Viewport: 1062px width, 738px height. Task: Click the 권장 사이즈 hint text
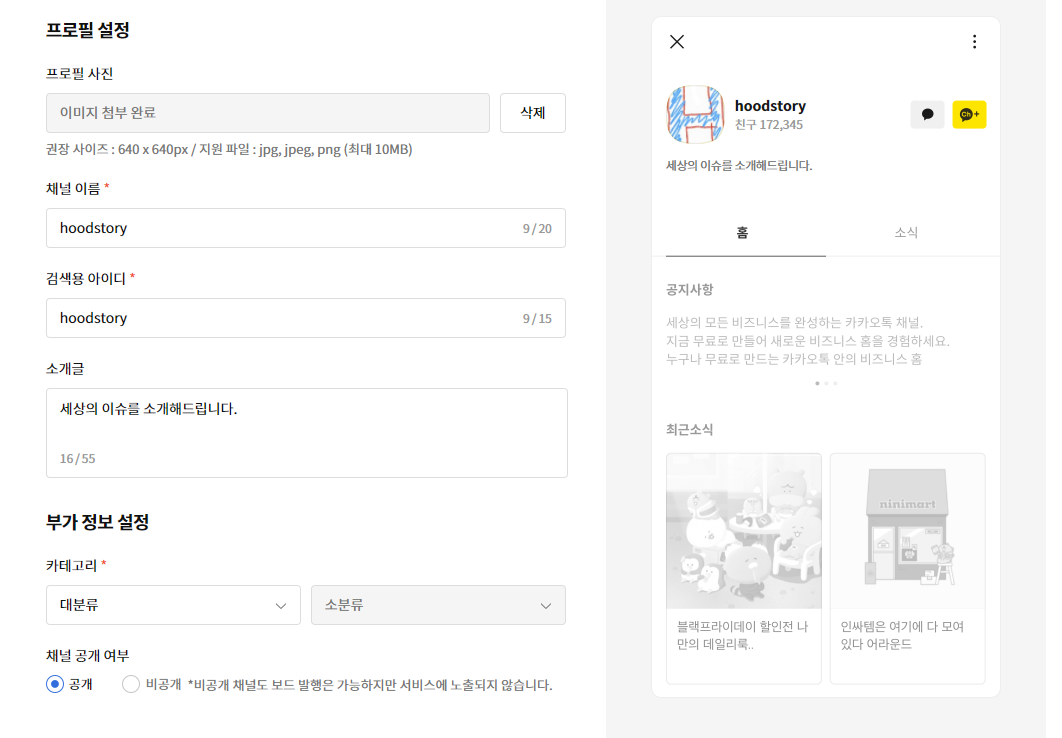[x=229, y=150]
